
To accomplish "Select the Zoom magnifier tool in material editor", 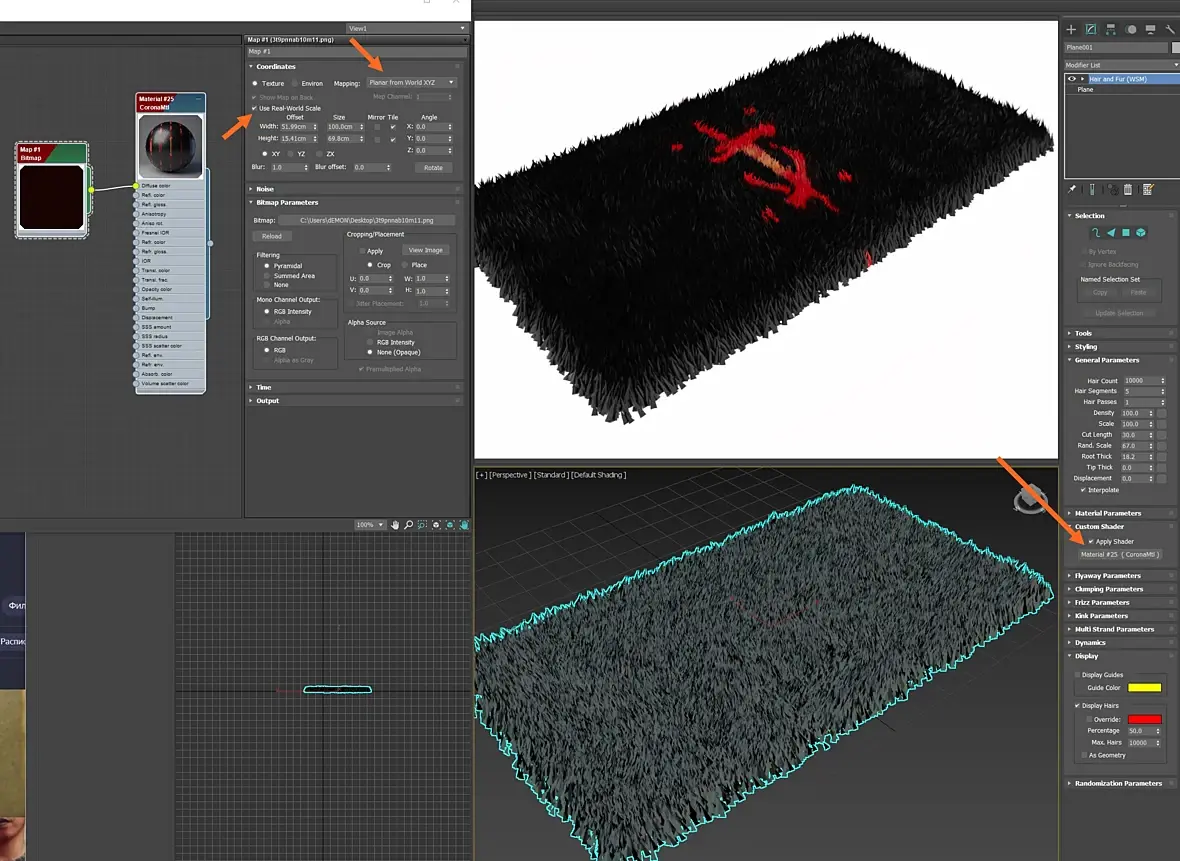I will (409, 525).
